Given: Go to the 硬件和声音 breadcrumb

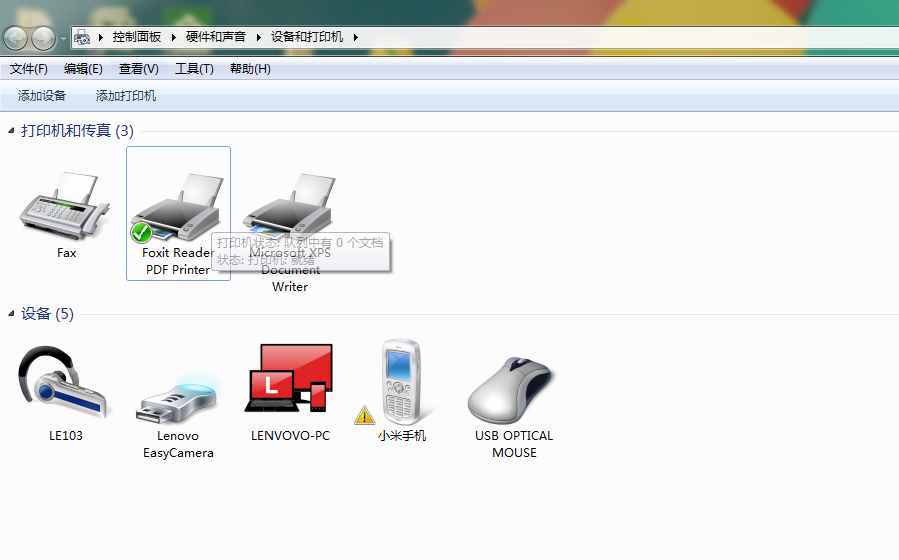Looking at the screenshot, I should tap(216, 37).
